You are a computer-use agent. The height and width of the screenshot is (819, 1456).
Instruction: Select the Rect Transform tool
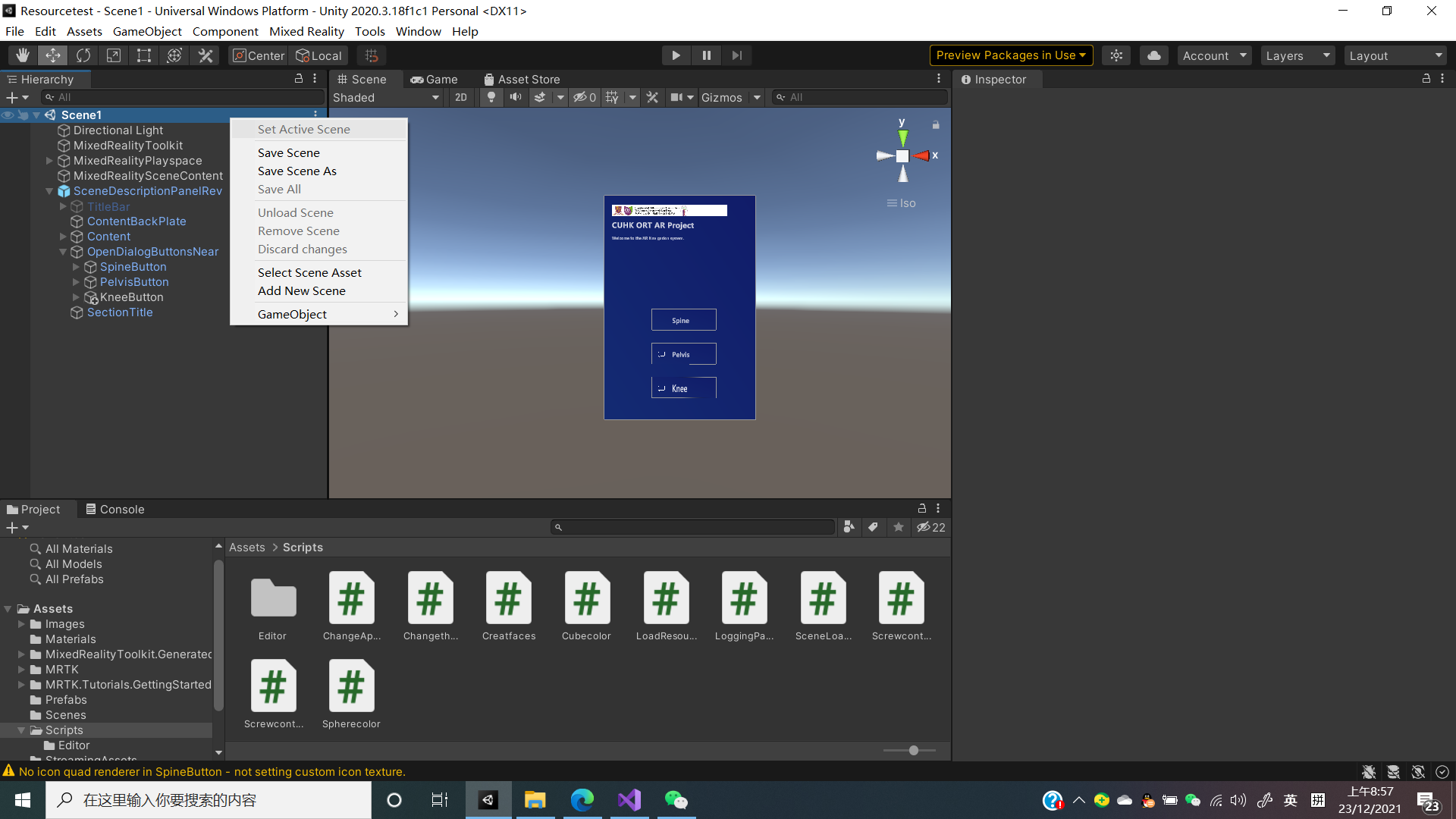point(144,55)
